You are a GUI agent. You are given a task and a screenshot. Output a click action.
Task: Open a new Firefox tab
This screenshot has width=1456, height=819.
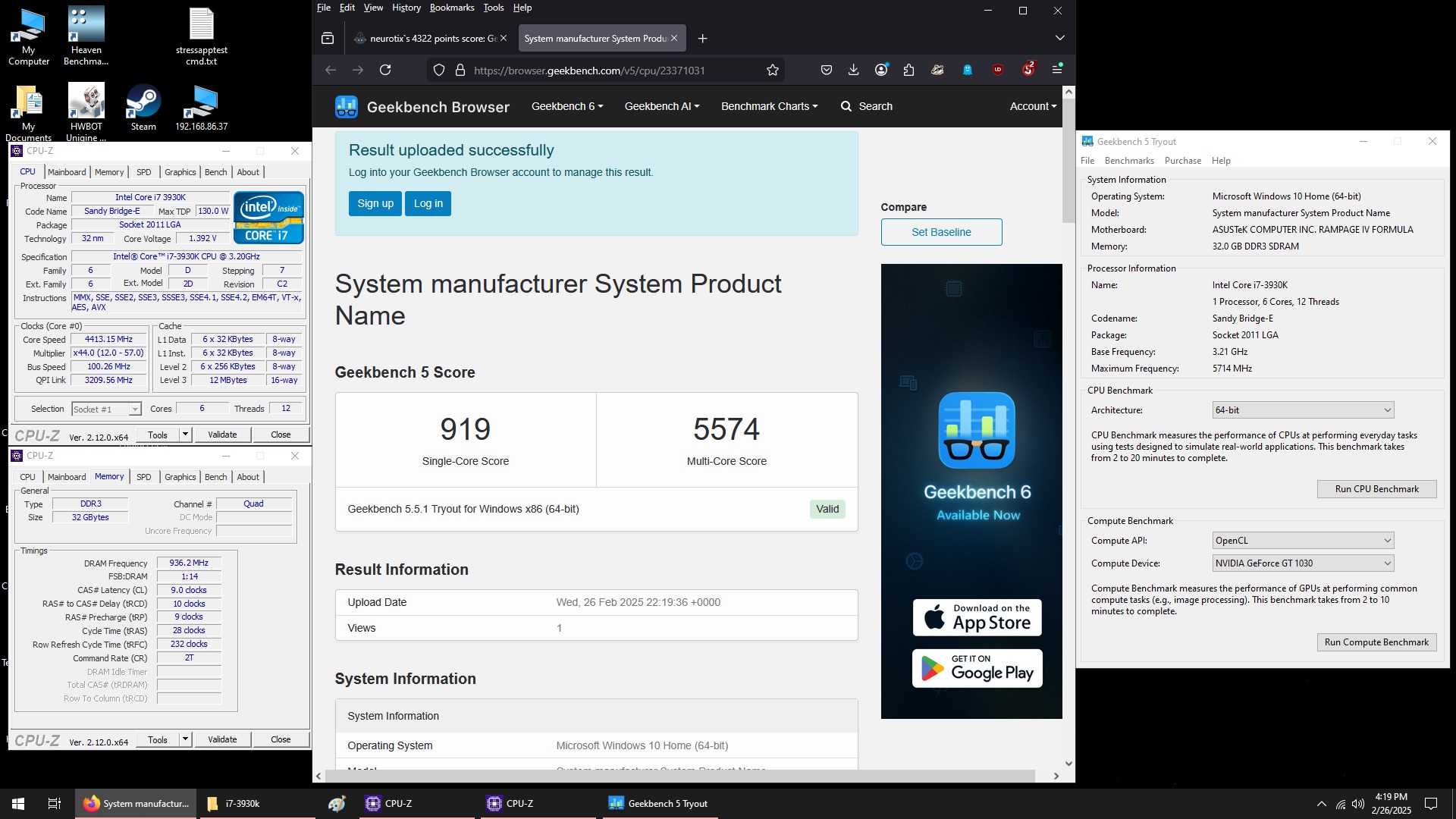pyautogui.click(x=703, y=38)
